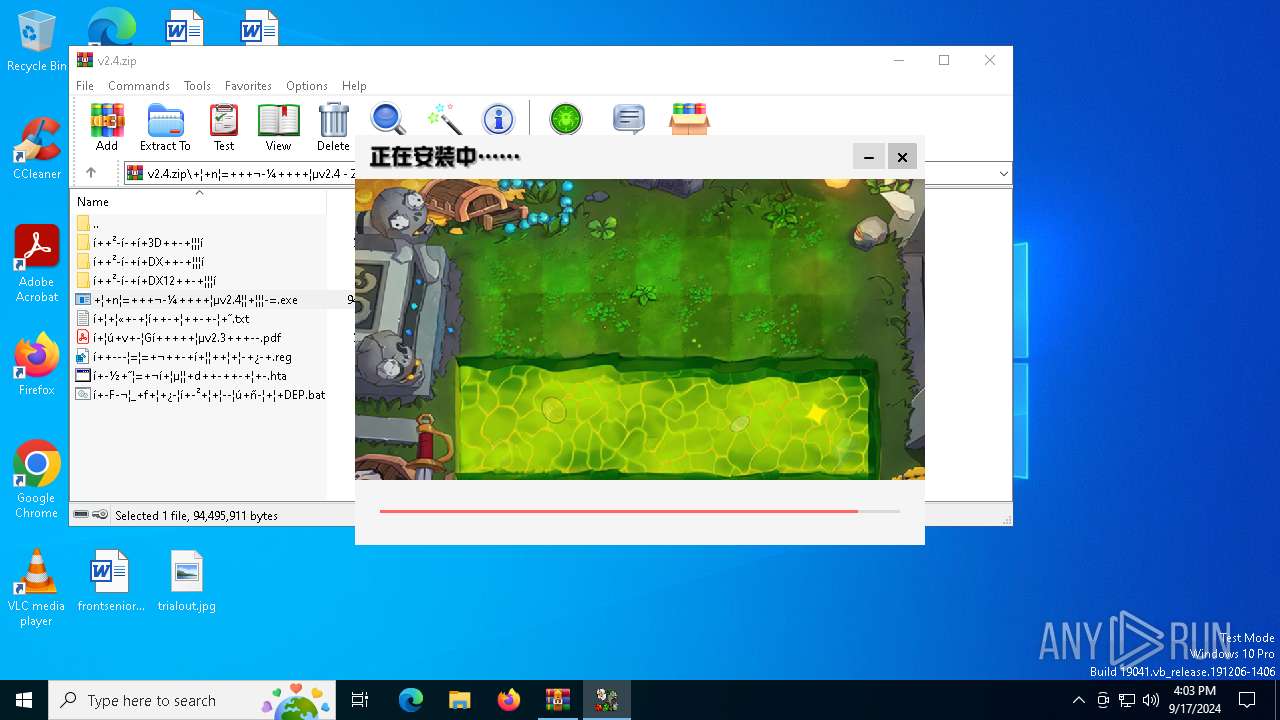Click Microsoft Edge taskbar icon
The height and width of the screenshot is (720, 1280).
point(411,700)
